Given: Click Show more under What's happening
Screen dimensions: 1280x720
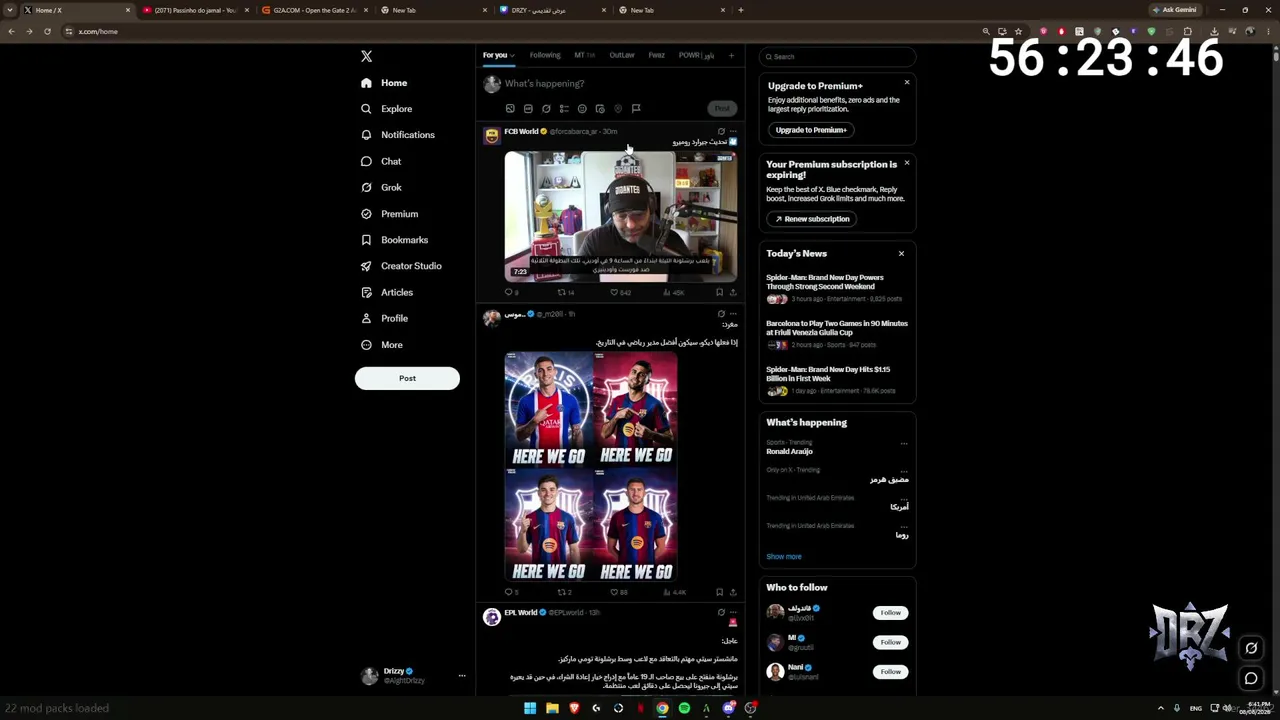Looking at the screenshot, I should coord(784,557).
